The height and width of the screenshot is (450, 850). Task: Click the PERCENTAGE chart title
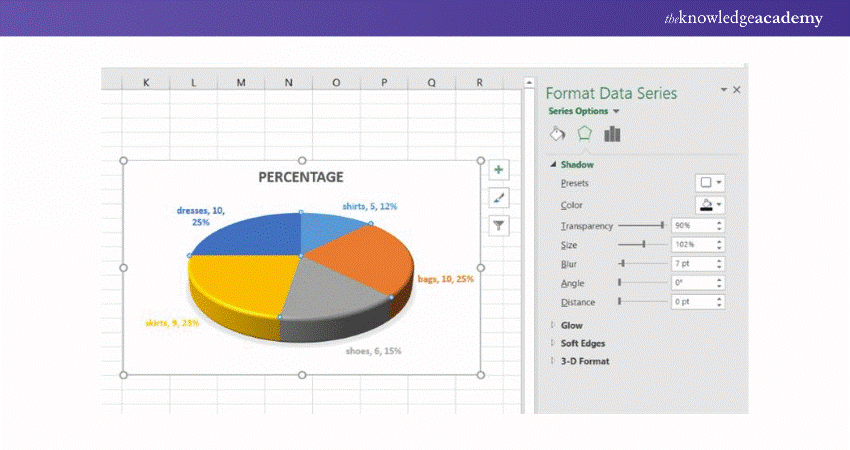click(301, 177)
